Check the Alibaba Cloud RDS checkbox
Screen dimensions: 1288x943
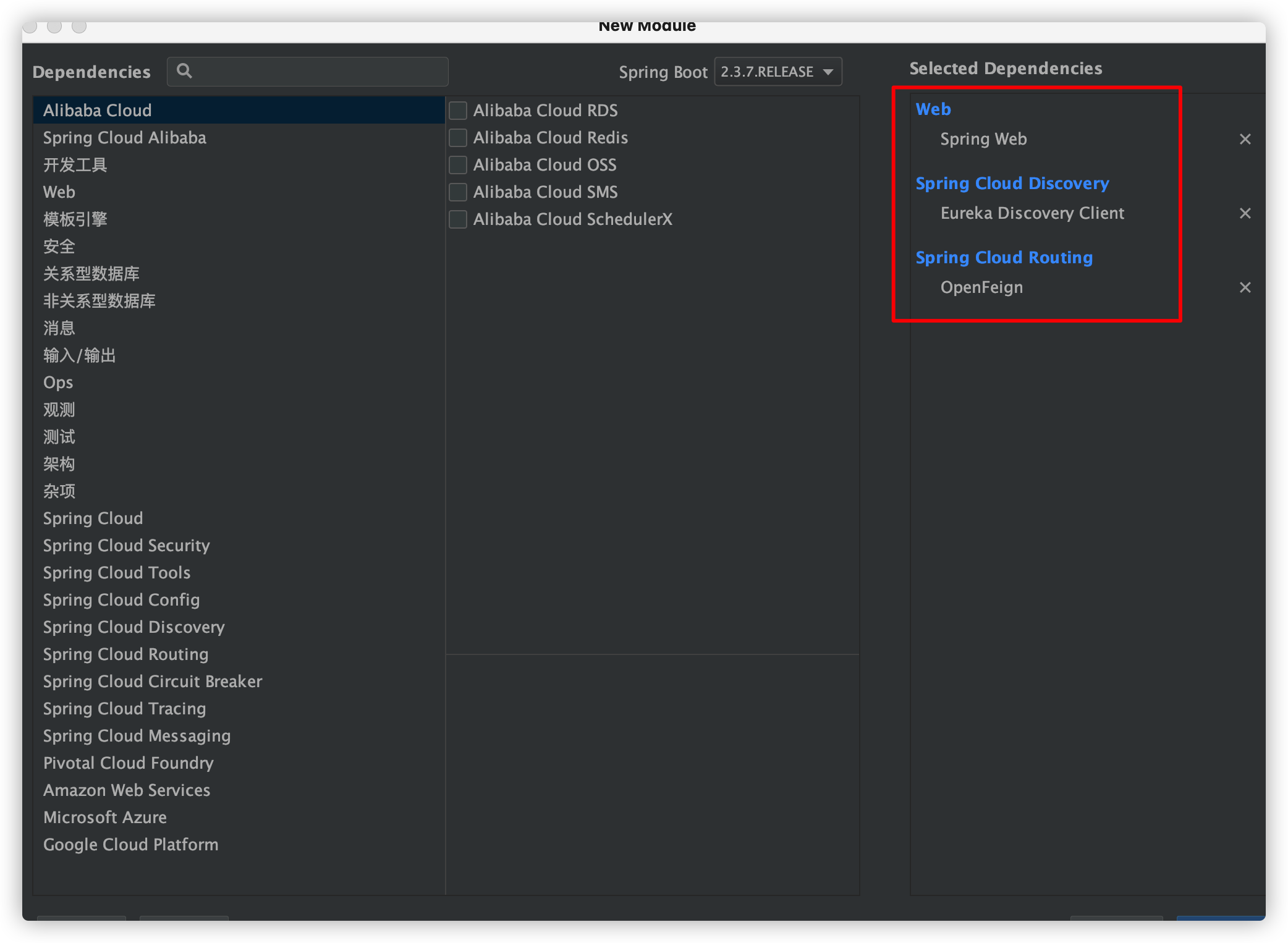(x=457, y=111)
